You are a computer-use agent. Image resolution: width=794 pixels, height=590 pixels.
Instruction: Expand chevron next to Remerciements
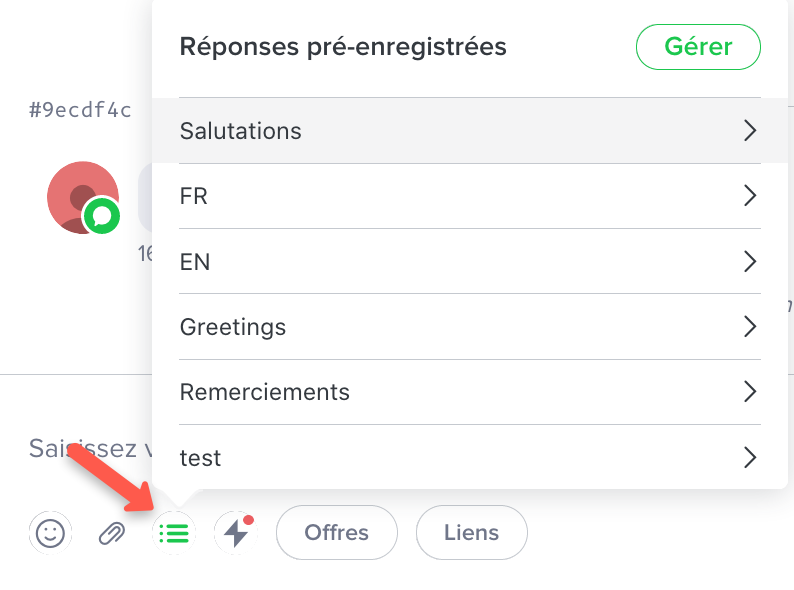[x=750, y=392]
